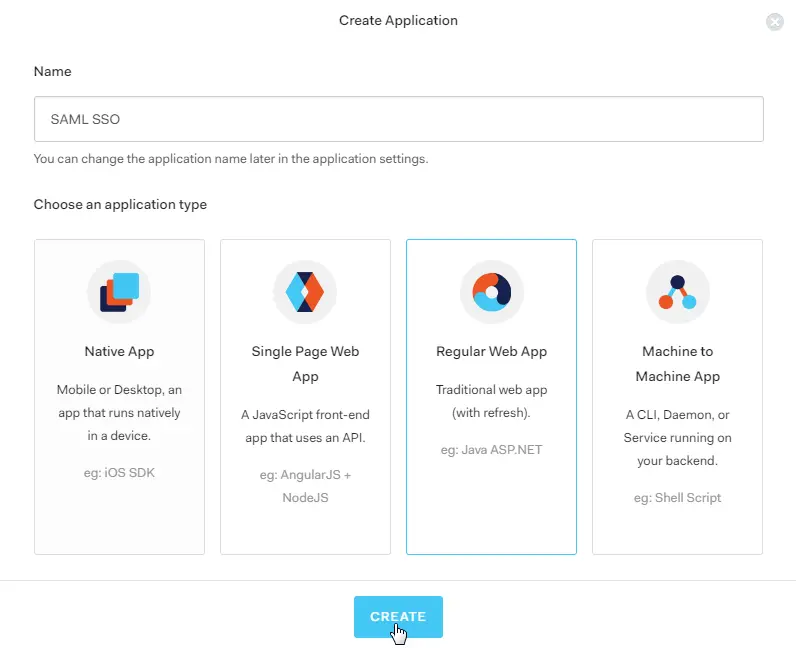Click the Native App stacked squares icon
The height and width of the screenshot is (648, 796).
click(x=119, y=292)
